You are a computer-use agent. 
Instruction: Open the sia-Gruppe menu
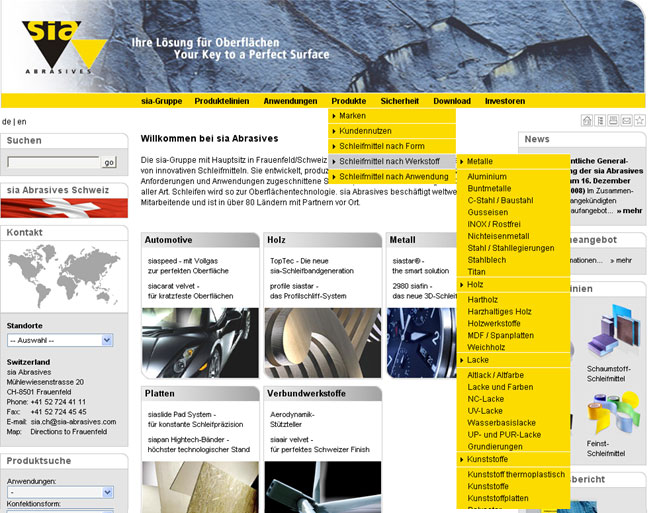point(161,101)
